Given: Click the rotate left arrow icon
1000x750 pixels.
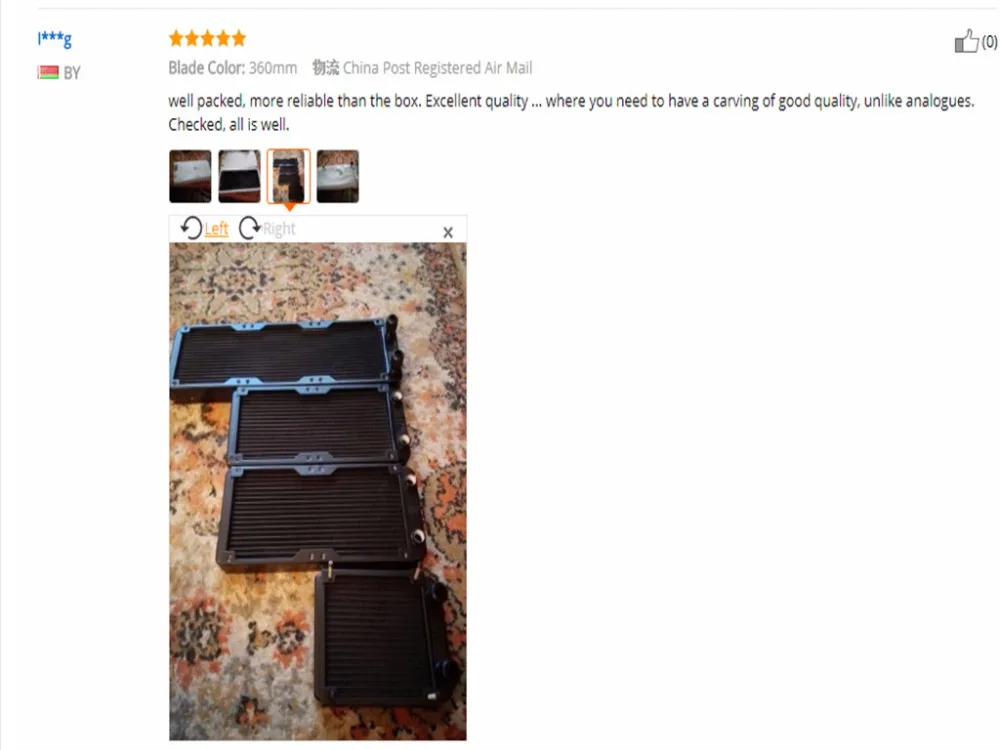Looking at the screenshot, I should tap(191, 228).
